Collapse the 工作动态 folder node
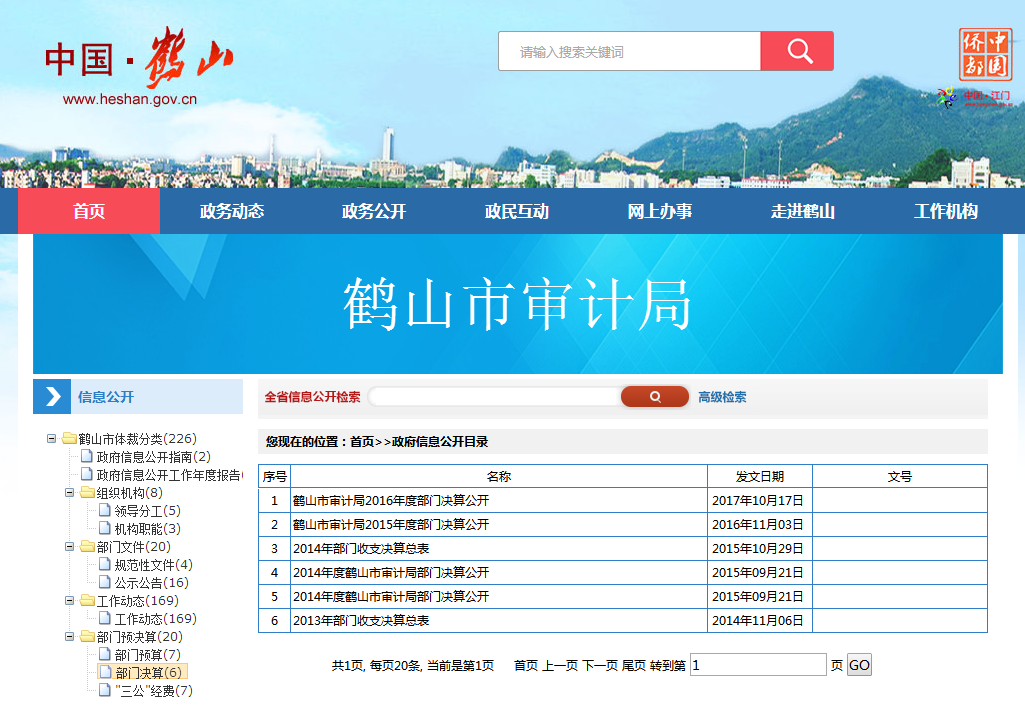The image size is (1025, 709). 70,601
